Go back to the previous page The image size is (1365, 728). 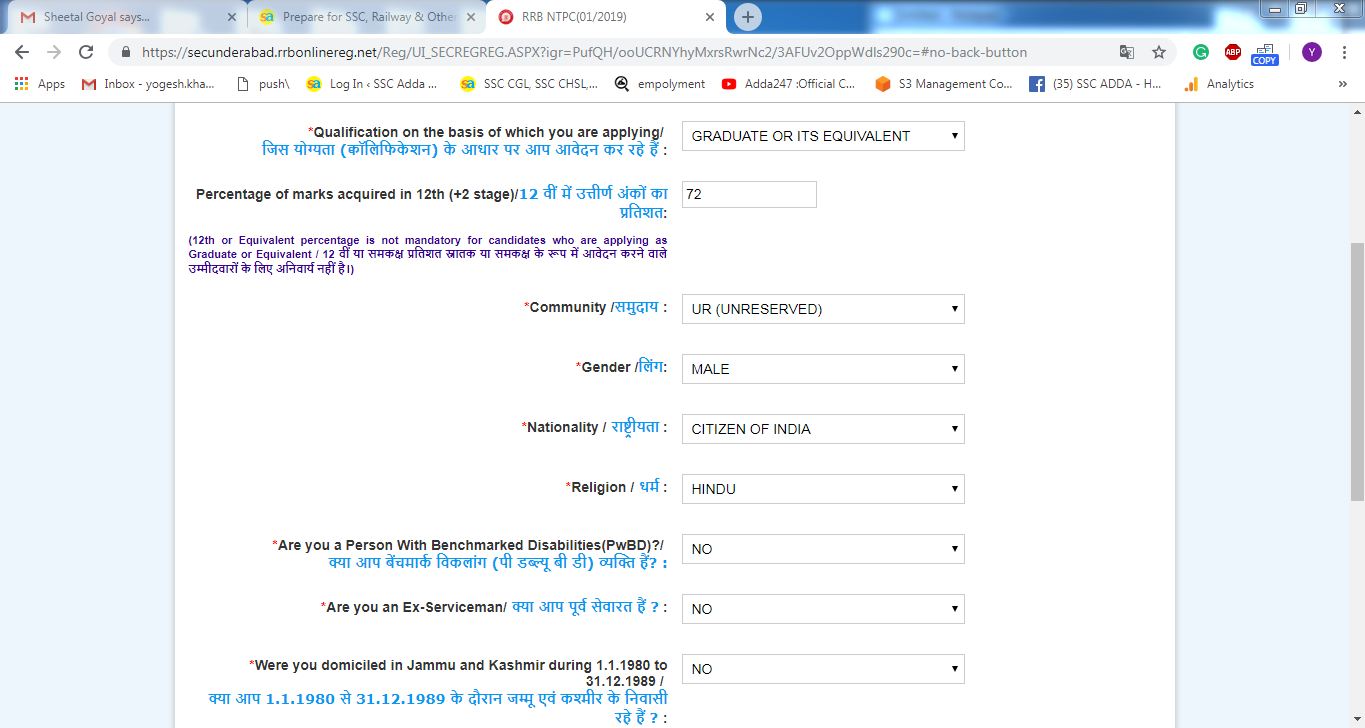pos(22,52)
